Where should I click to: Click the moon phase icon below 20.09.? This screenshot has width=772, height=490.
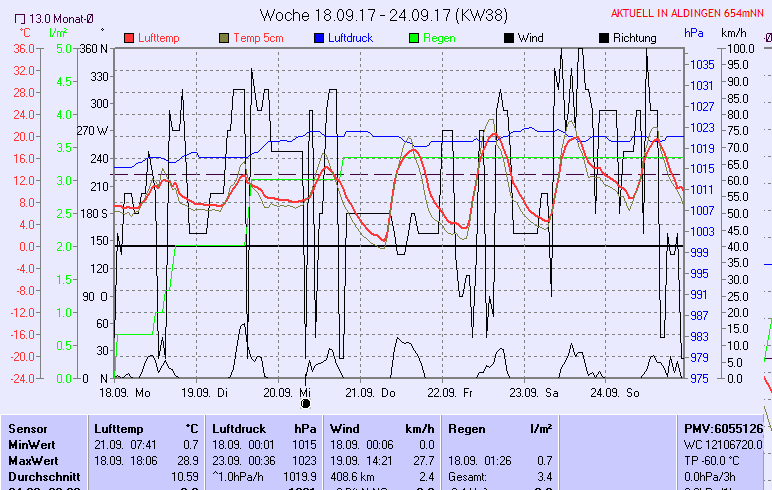(x=305, y=404)
